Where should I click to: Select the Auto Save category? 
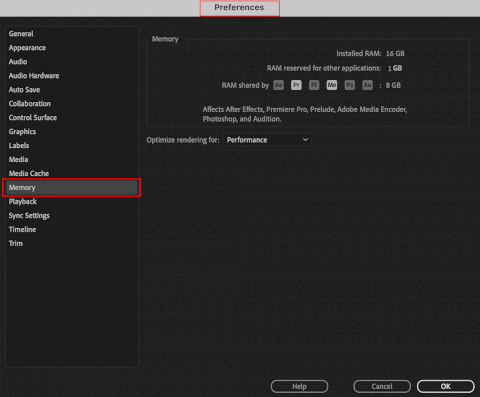24,90
